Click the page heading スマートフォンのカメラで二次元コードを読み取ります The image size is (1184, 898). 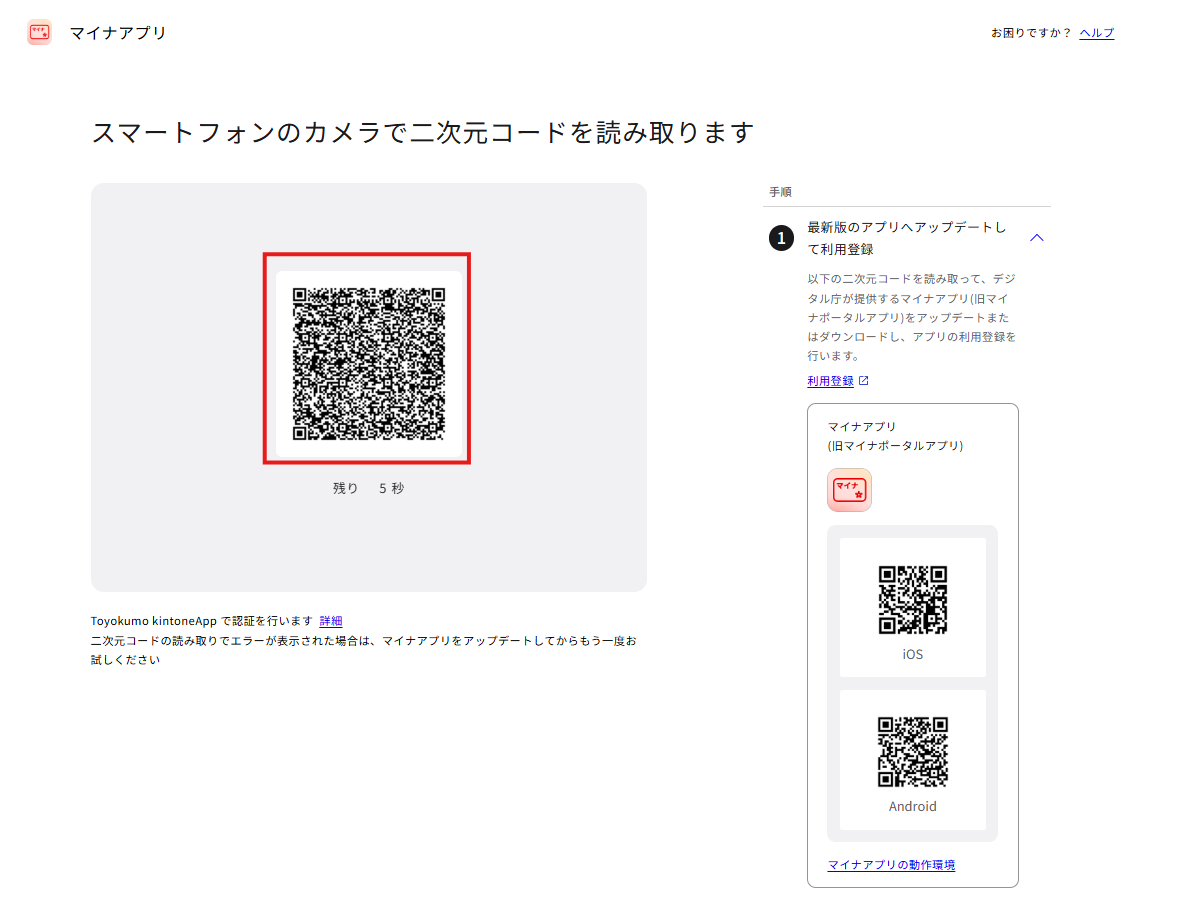423,133
